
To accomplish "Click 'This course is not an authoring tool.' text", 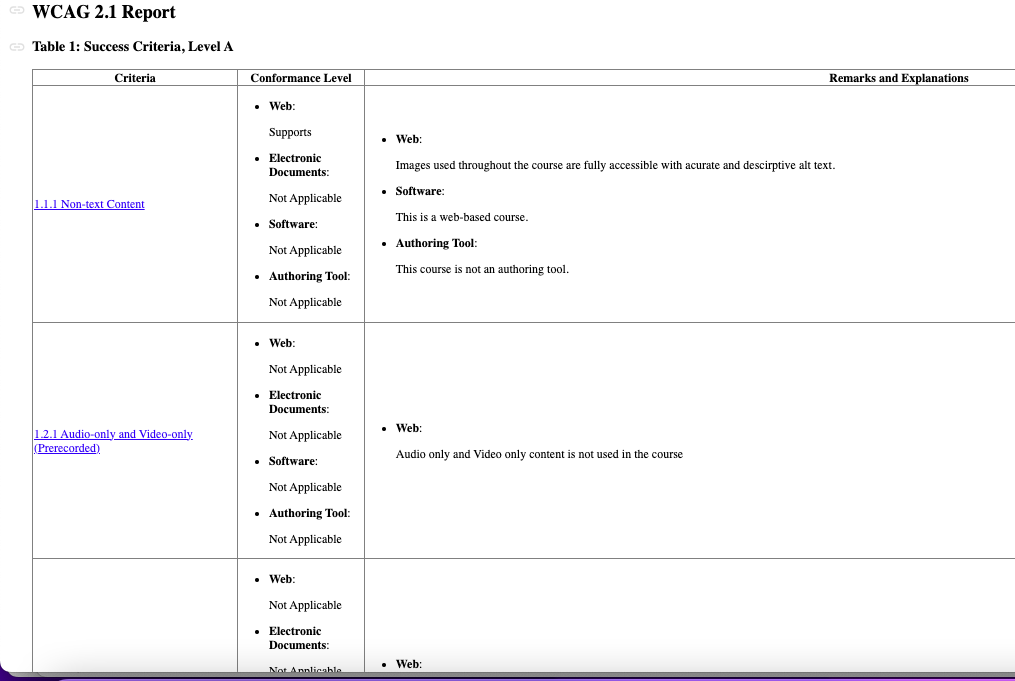I will coord(482,269).
